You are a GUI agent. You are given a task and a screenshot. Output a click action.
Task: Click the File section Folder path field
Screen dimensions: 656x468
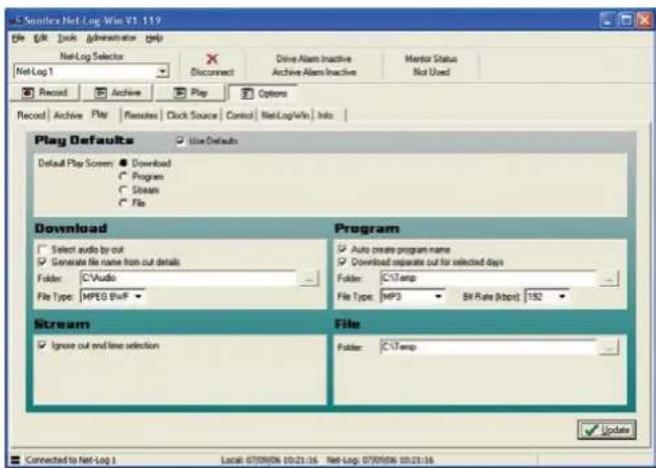488,347
